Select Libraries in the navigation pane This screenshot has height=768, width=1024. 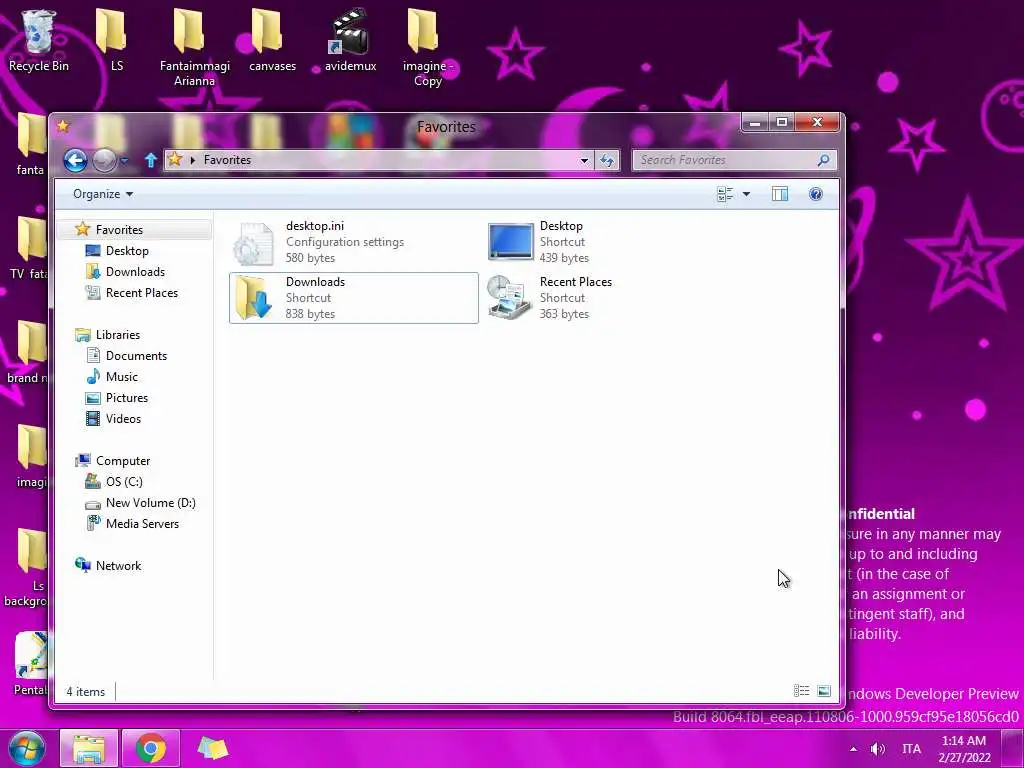click(x=118, y=334)
